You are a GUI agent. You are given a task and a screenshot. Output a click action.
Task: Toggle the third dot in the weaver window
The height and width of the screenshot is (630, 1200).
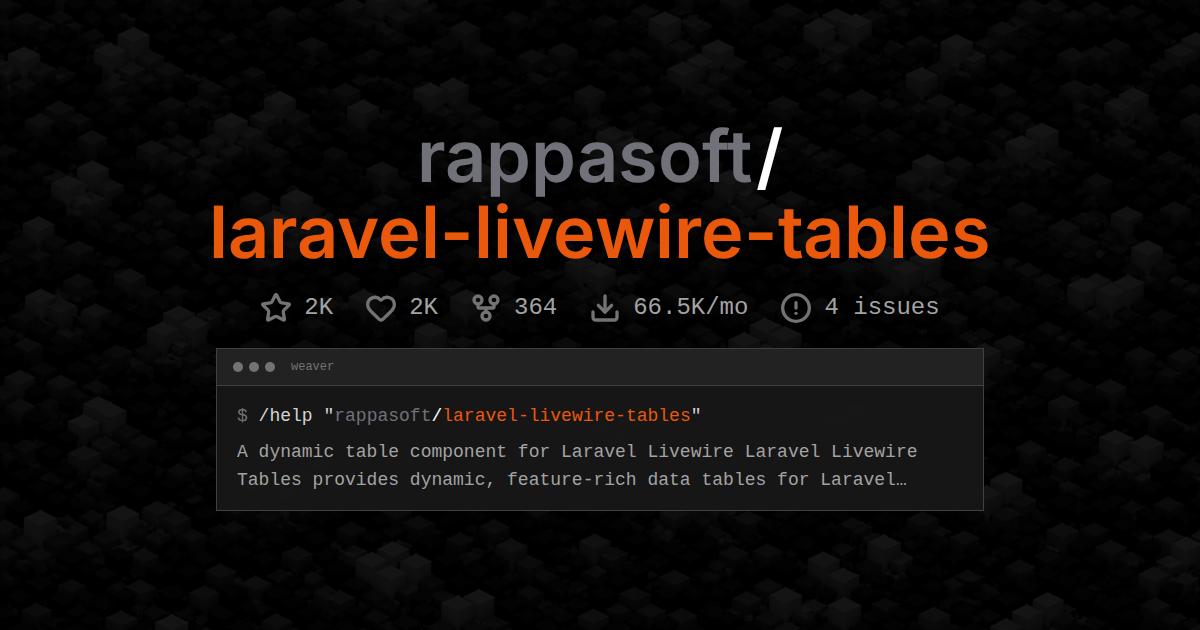pos(269,366)
